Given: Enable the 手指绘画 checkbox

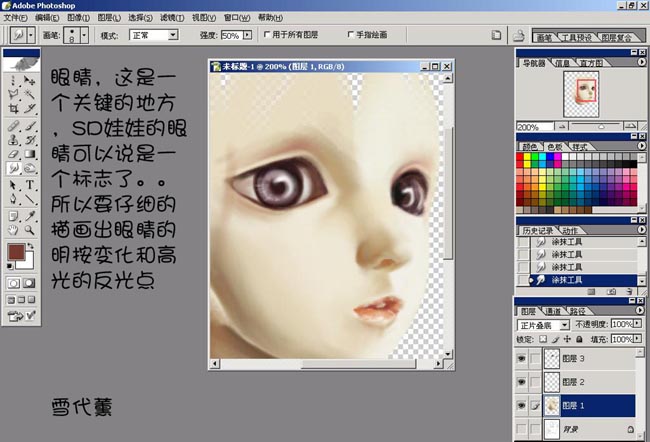Looking at the screenshot, I should click(x=349, y=35).
